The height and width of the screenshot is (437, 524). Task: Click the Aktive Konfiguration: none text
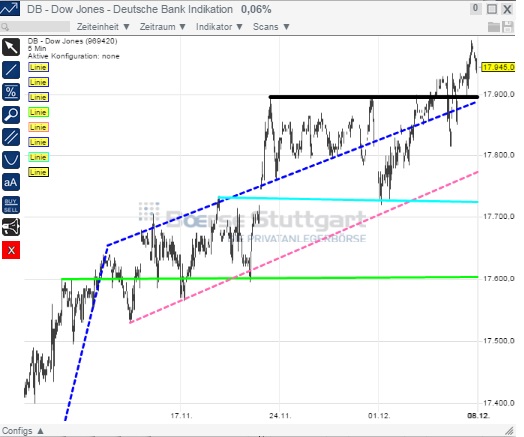74,56
